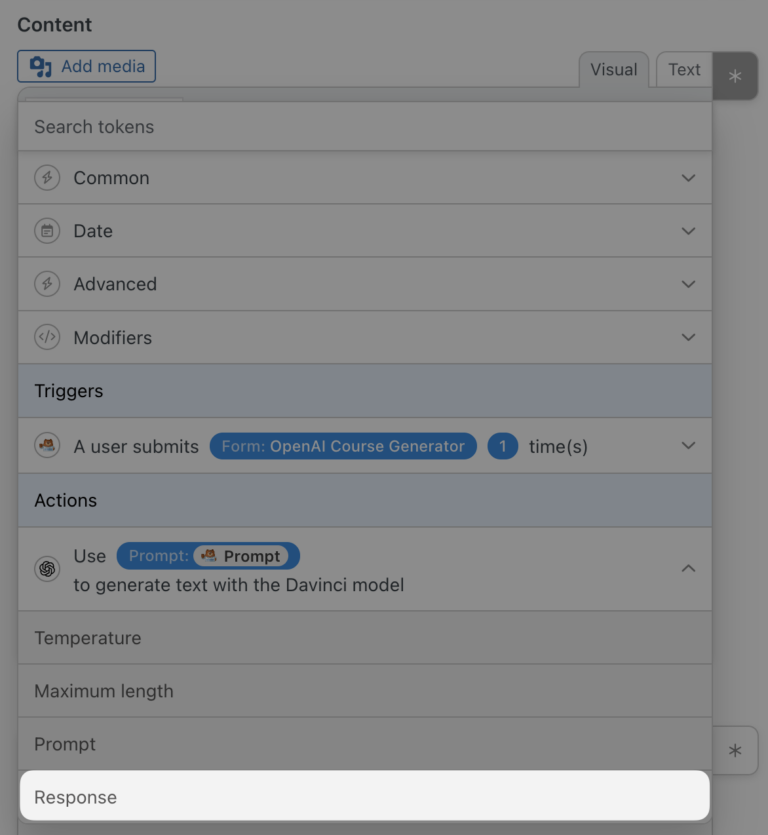Image resolution: width=768 pixels, height=835 pixels.
Task: Click the calendar icon beside Date
Action: (x=46, y=231)
